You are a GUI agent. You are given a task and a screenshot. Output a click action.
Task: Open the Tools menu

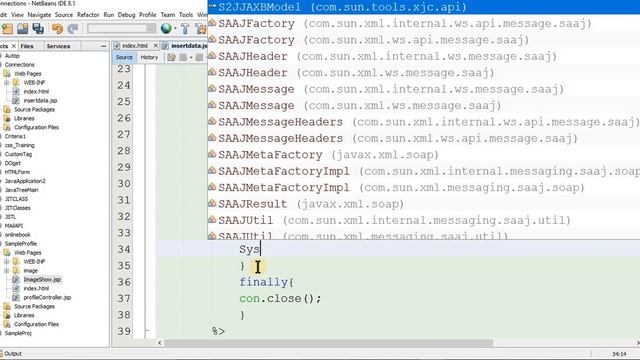click(186, 15)
